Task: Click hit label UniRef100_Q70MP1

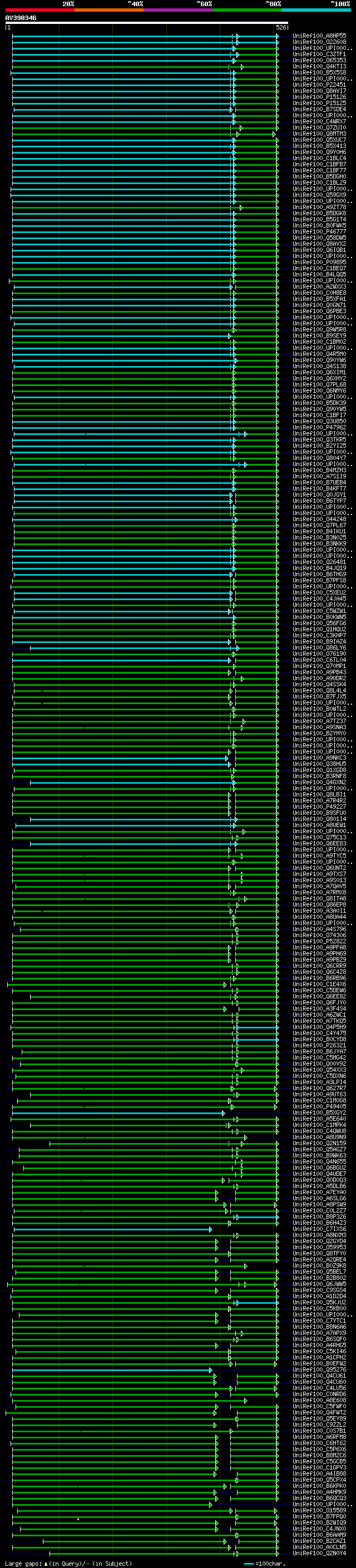Action: coord(319,666)
